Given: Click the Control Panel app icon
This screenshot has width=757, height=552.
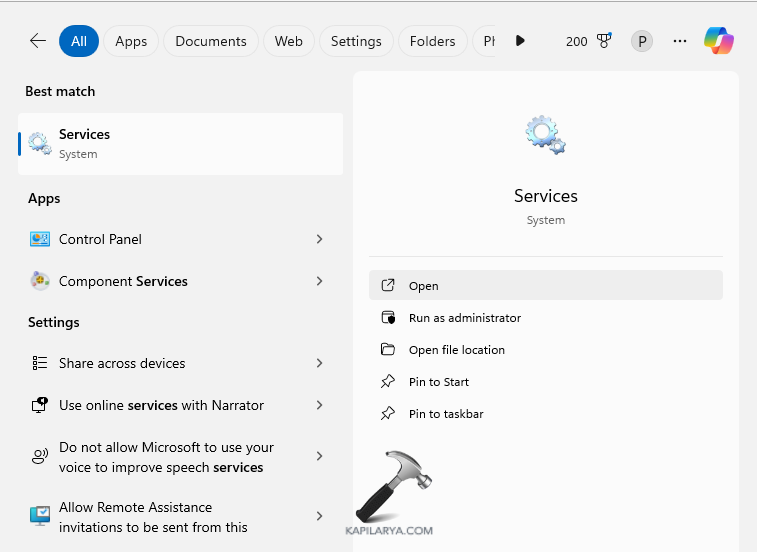Looking at the screenshot, I should [x=40, y=239].
